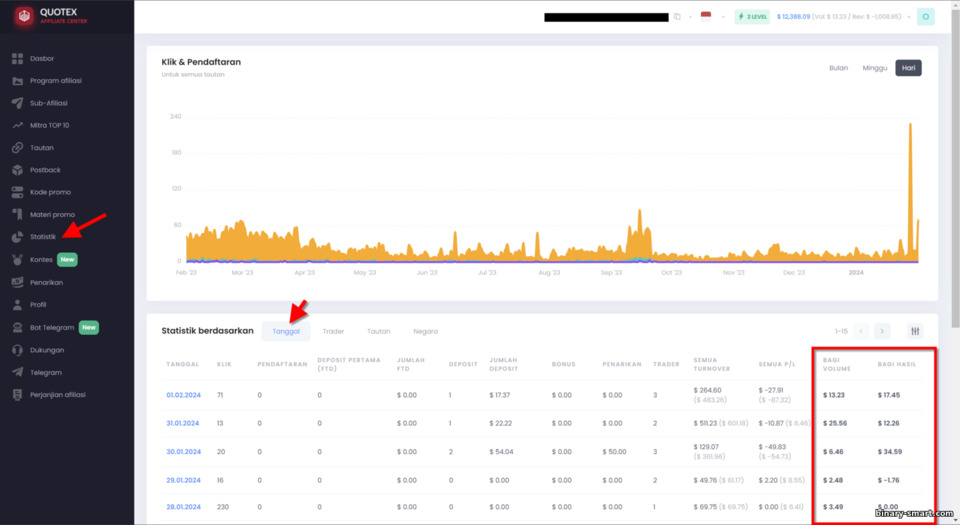The height and width of the screenshot is (525, 960).
Task: Click the TANGGAL column header
Action: 182,364
